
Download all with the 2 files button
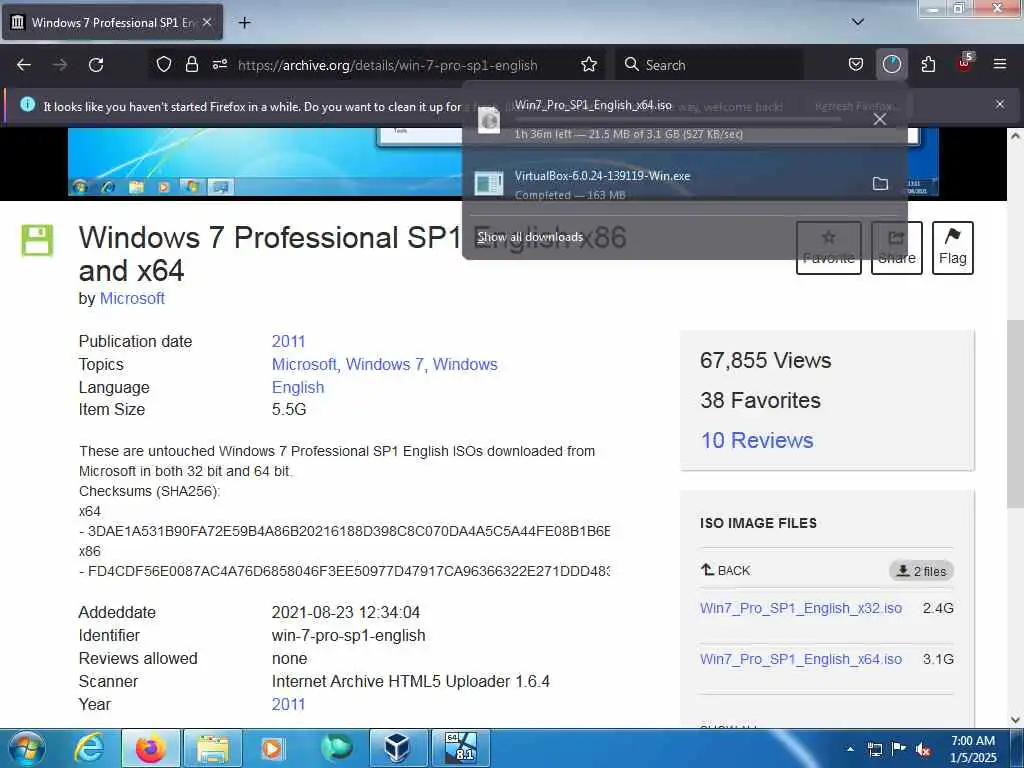[x=921, y=571]
